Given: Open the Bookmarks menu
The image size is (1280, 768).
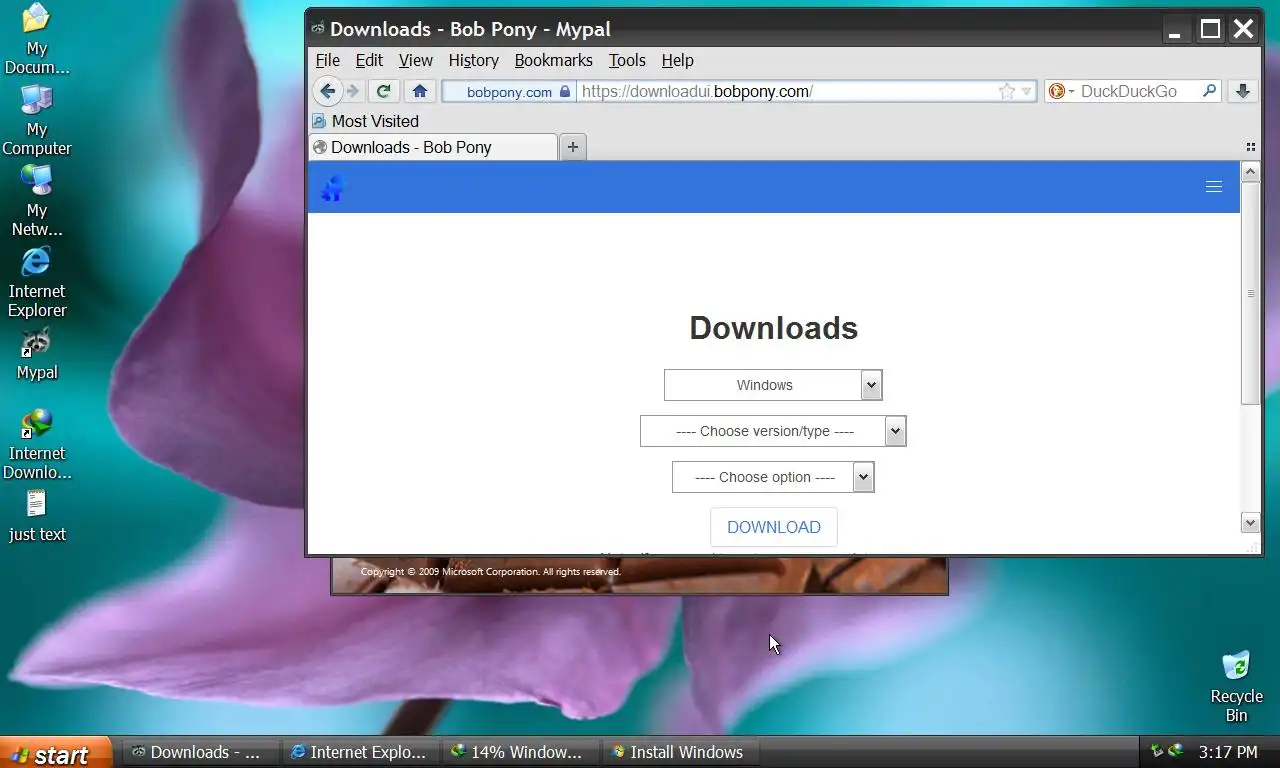Looking at the screenshot, I should pyautogui.click(x=553, y=60).
